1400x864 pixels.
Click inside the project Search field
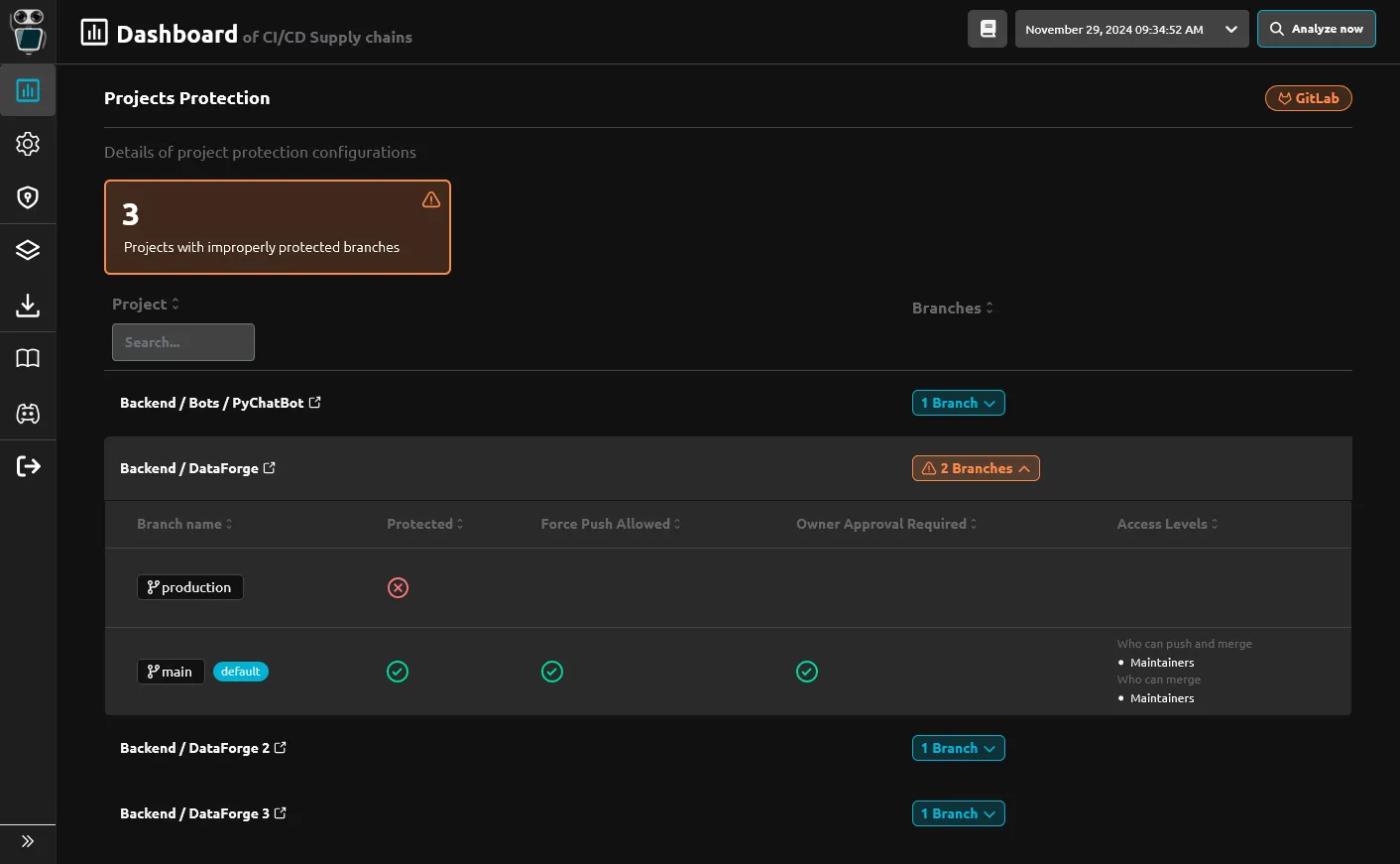point(182,341)
